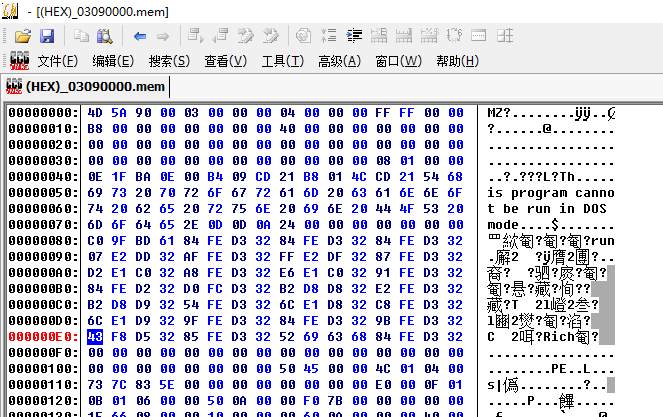
Task: Click byte C0 at start of row 00000080
Action: (95, 241)
